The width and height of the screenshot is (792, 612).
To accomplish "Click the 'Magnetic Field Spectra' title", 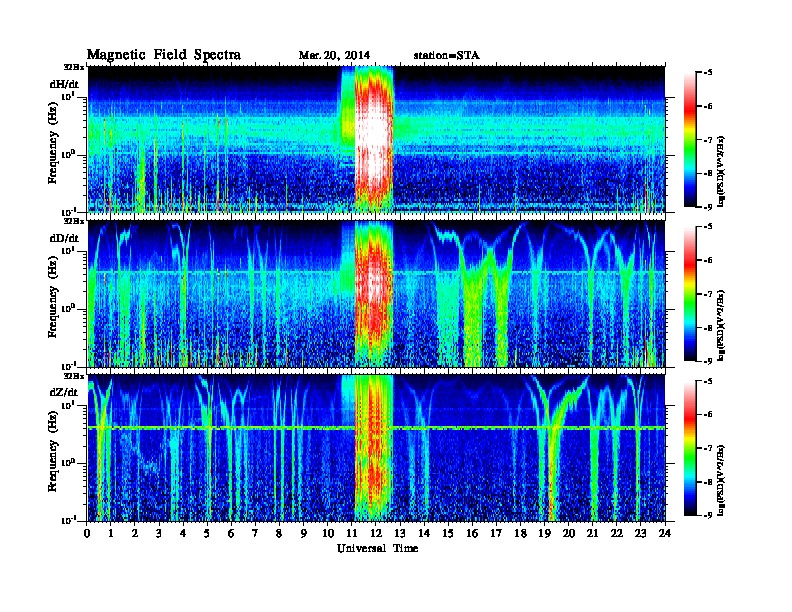I will (164, 55).
